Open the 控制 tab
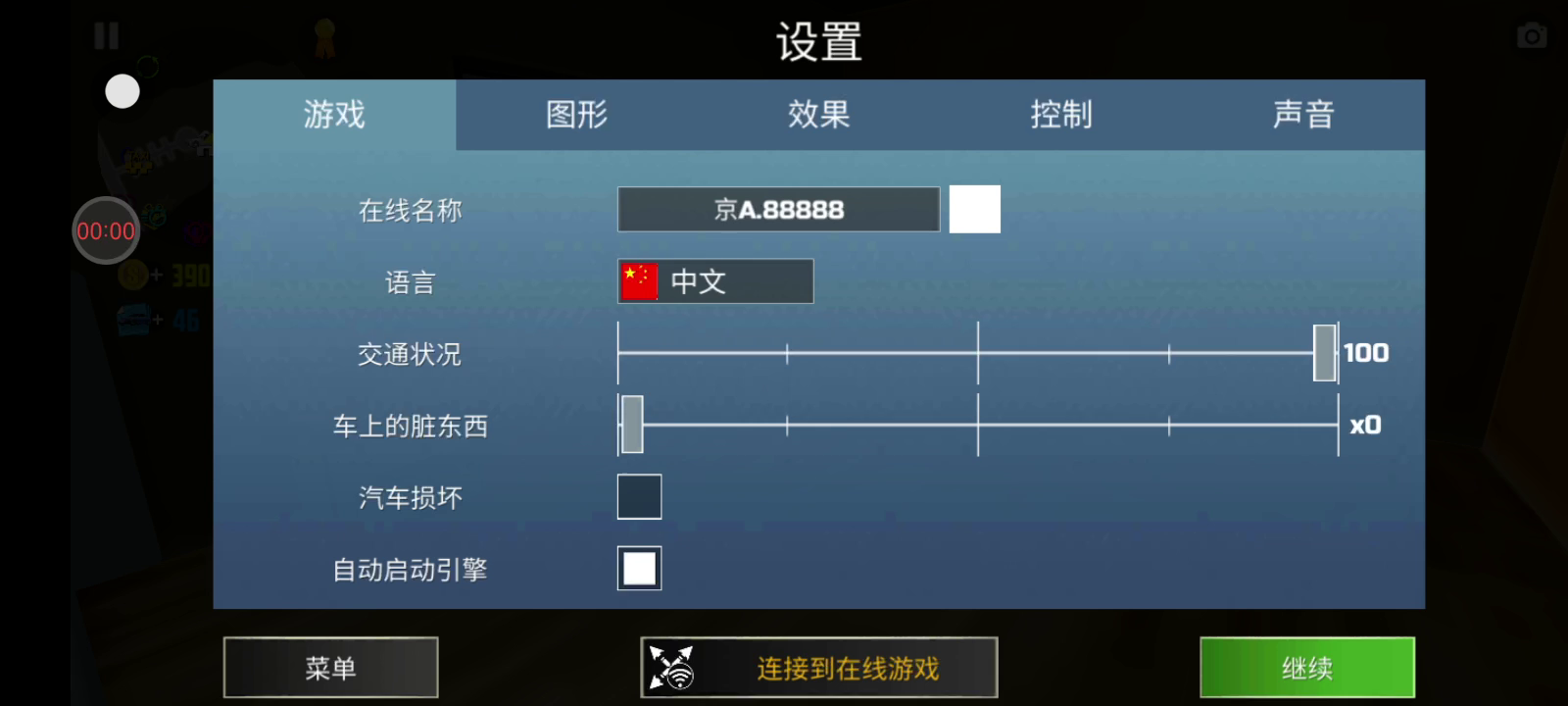The image size is (1568, 706). point(1060,115)
